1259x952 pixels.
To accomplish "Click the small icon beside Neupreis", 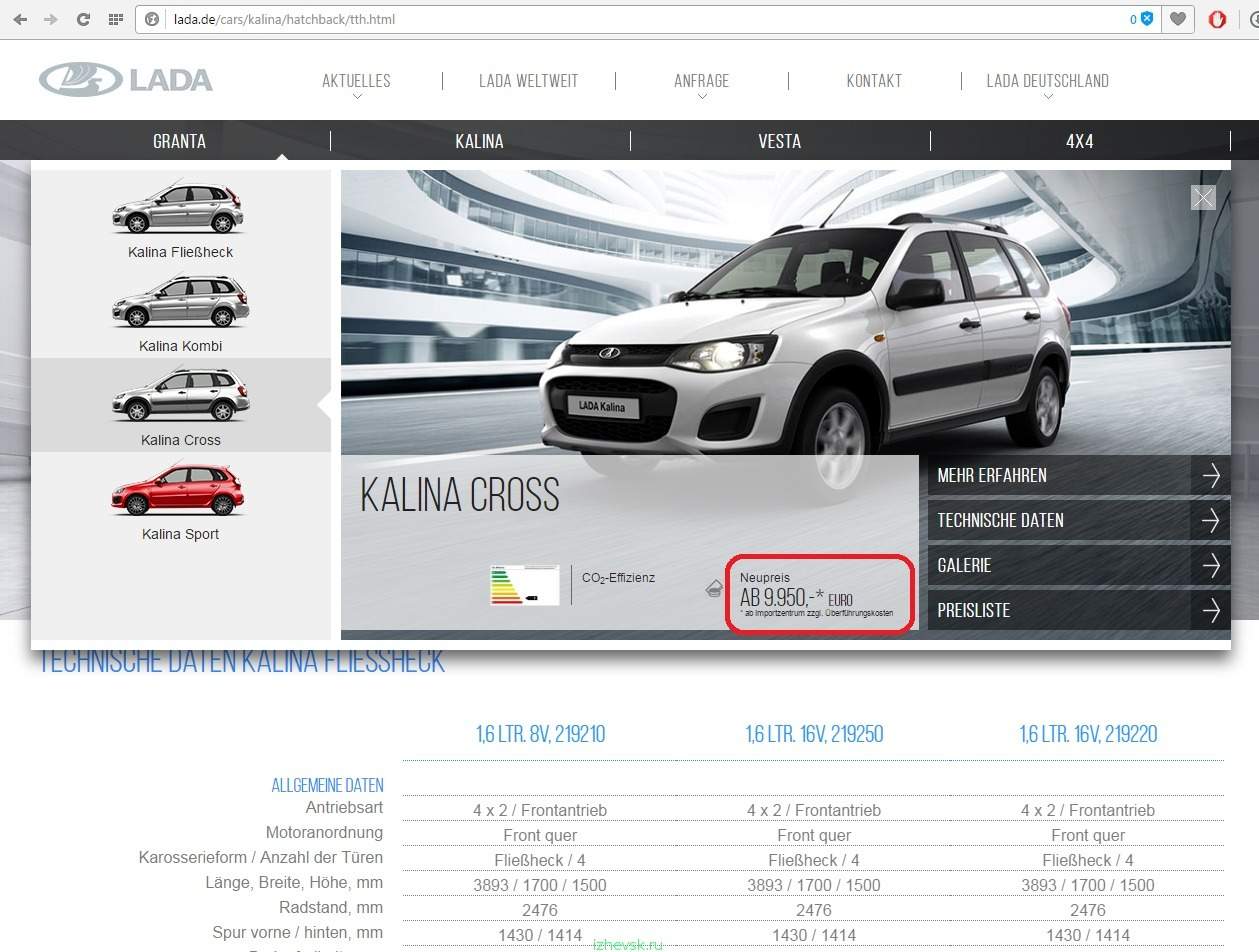I will 714,588.
